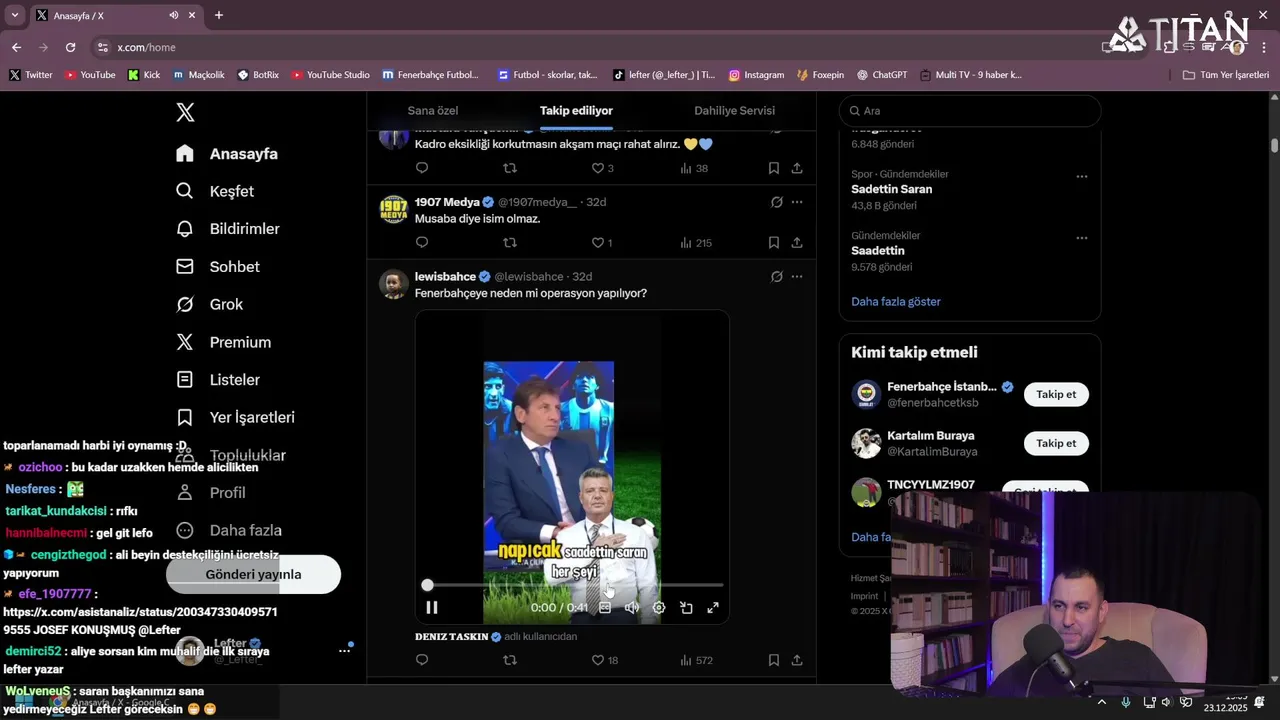Toggle video captions

[605, 607]
